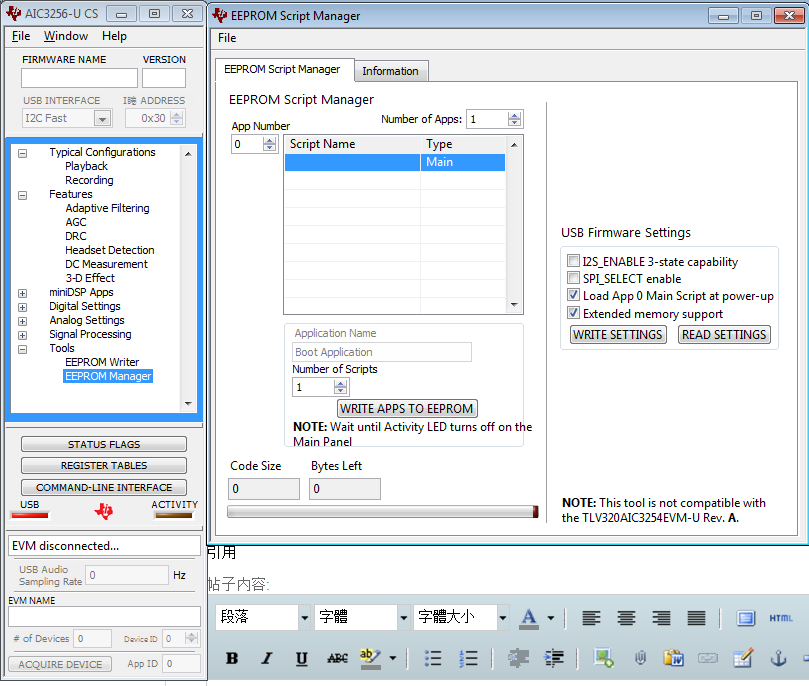Click the font color A icon
The width and height of the screenshot is (809, 686).
point(529,617)
